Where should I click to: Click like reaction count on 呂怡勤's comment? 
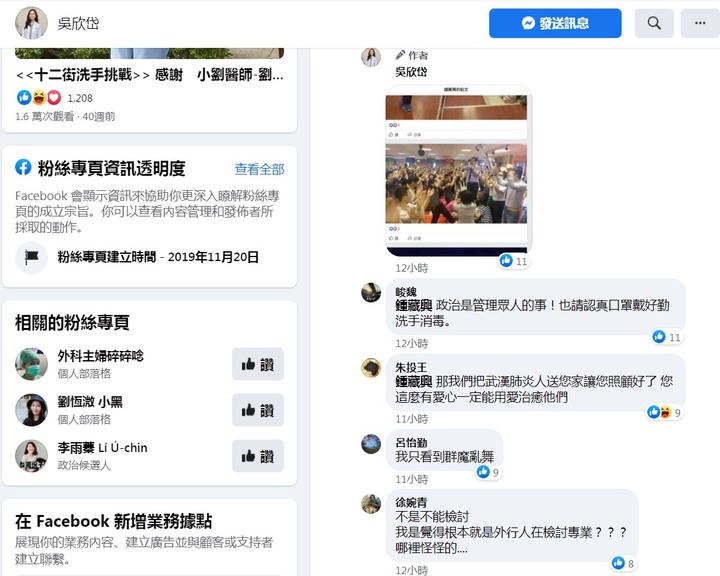[489, 472]
